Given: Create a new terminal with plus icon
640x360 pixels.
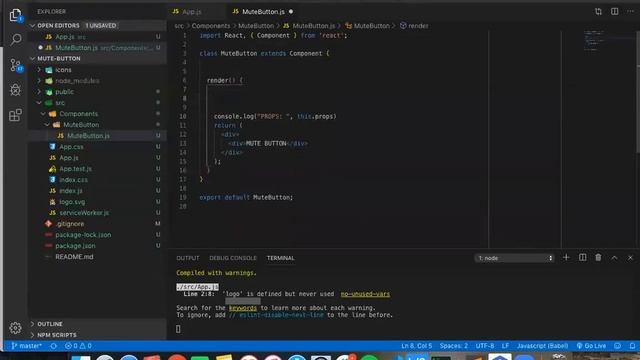Looking at the screenshot, I should tap(566, 258).
